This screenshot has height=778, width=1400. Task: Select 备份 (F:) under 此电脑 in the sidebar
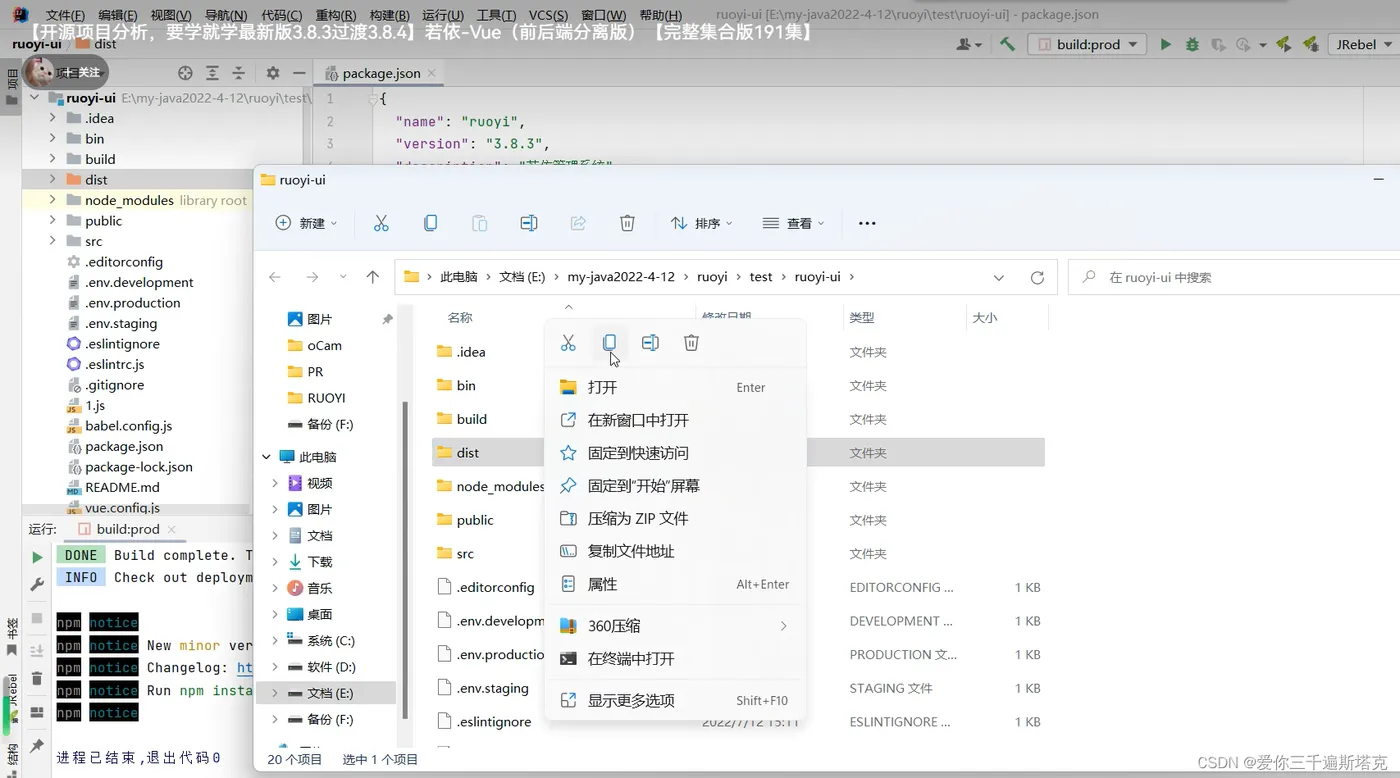pos(330,719)
